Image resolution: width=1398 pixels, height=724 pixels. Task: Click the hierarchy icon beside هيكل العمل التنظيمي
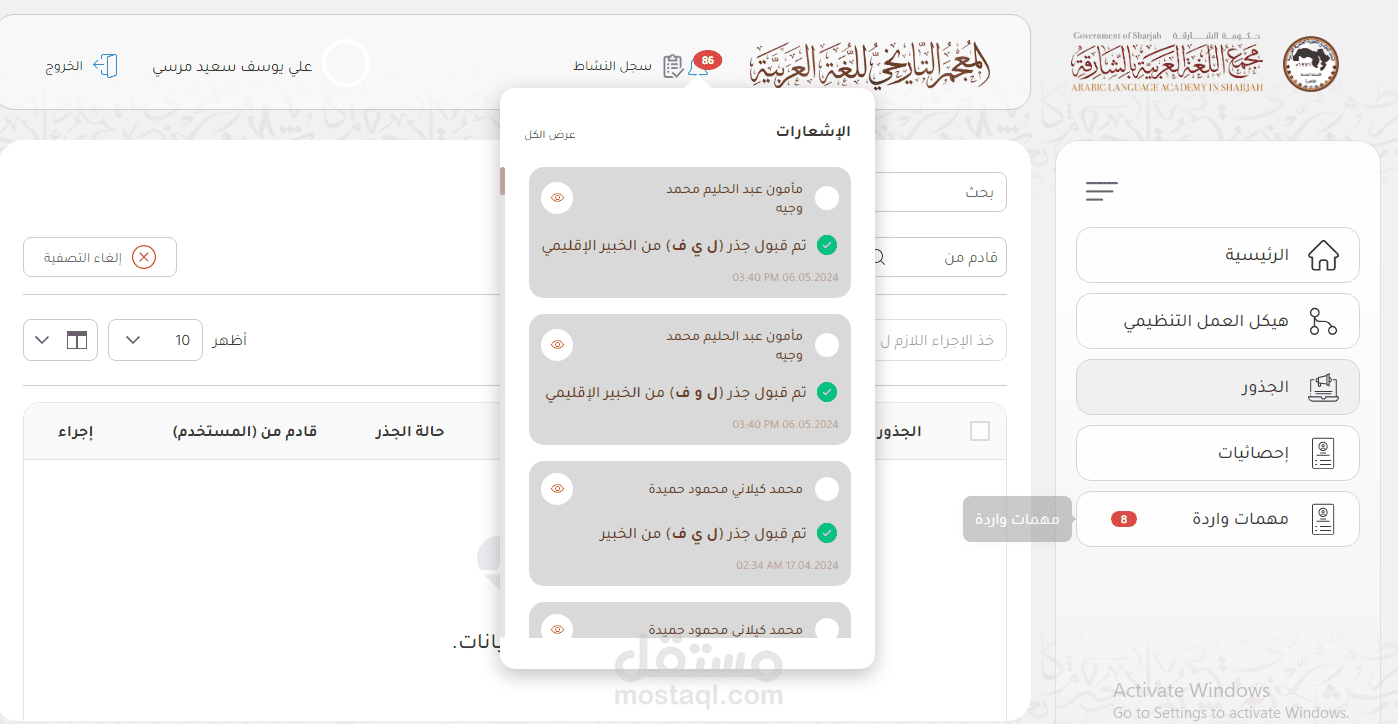coord(1323,321)
